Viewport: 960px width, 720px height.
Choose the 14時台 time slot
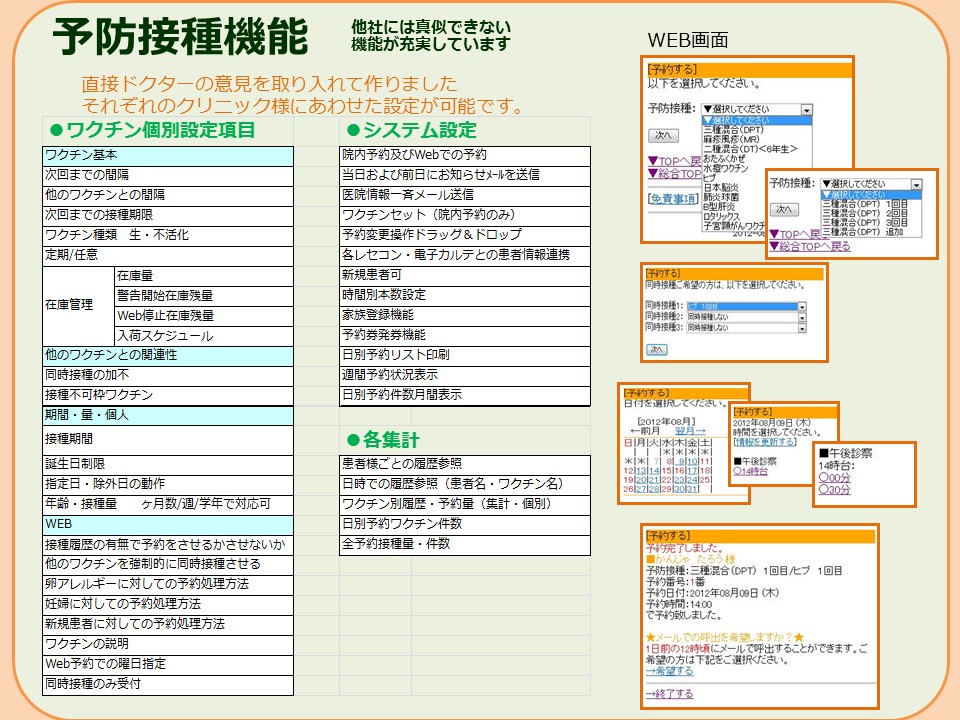click(x=750, y=470)
